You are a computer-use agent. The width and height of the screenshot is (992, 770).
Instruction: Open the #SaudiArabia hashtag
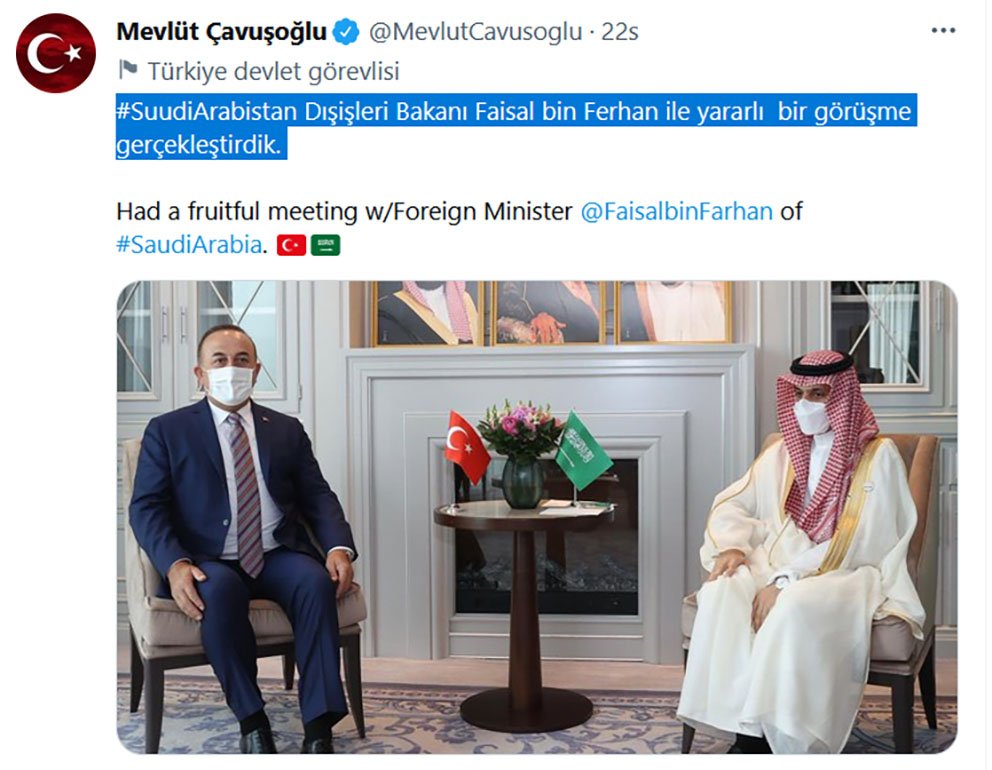[x=188, y=245]
